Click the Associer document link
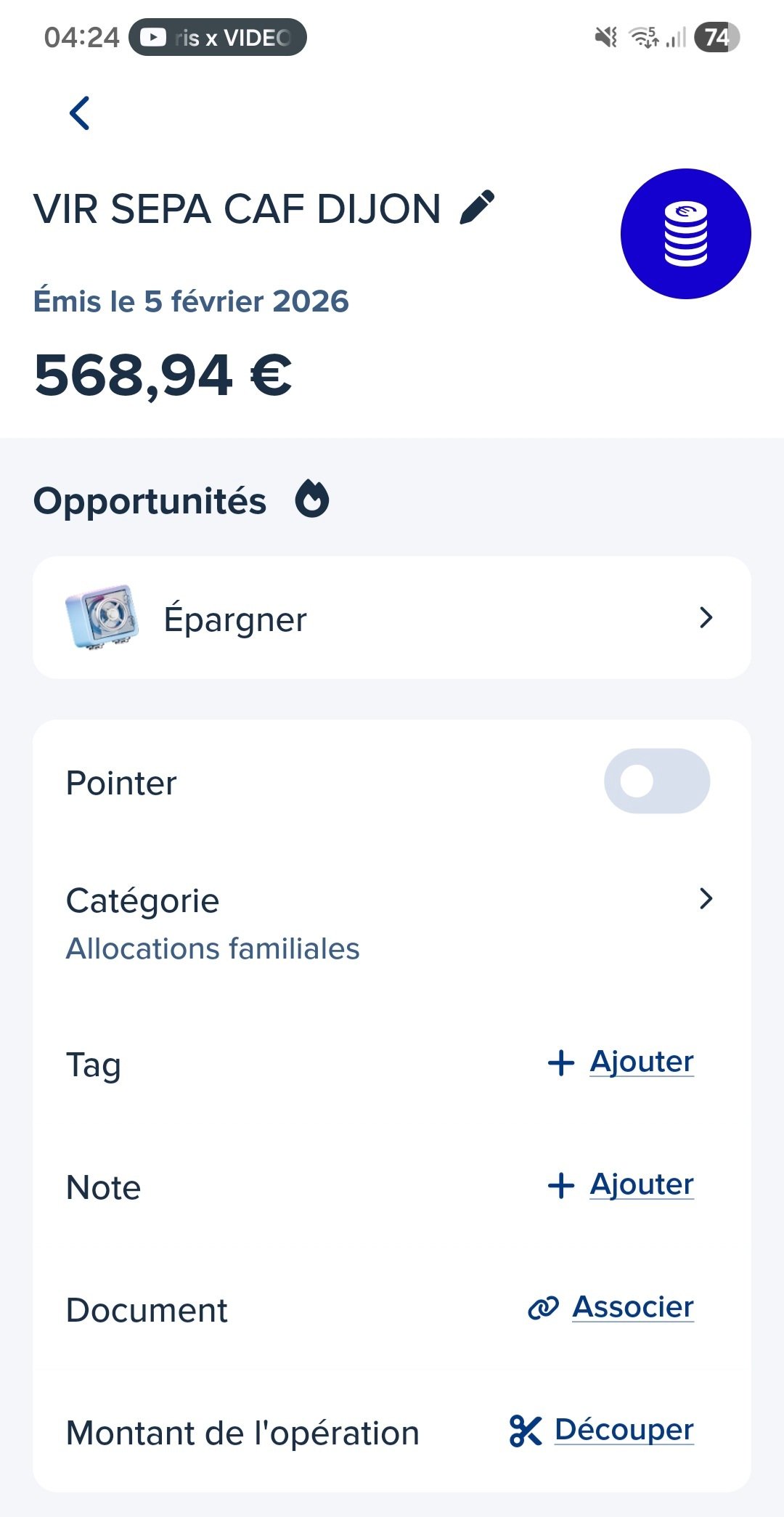The image size is (784, 1517). click(x=633, y=1307)
